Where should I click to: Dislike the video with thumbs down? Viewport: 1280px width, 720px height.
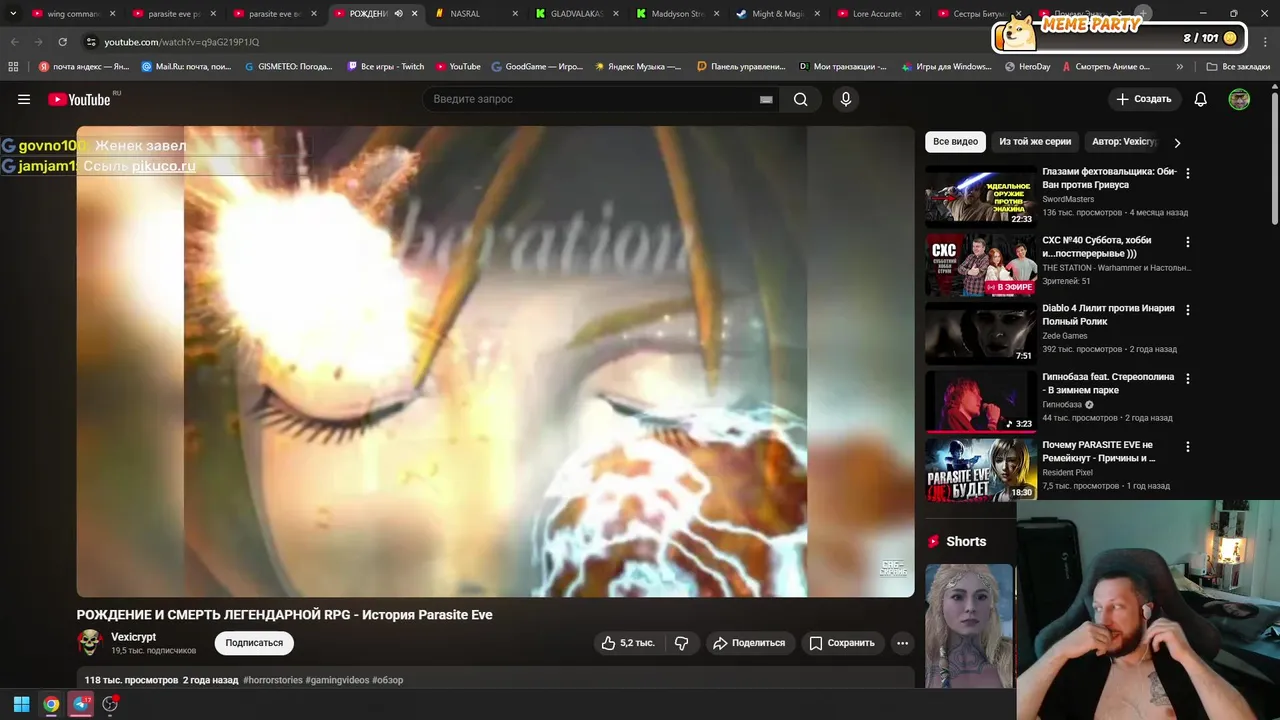[x=682, y=643]
